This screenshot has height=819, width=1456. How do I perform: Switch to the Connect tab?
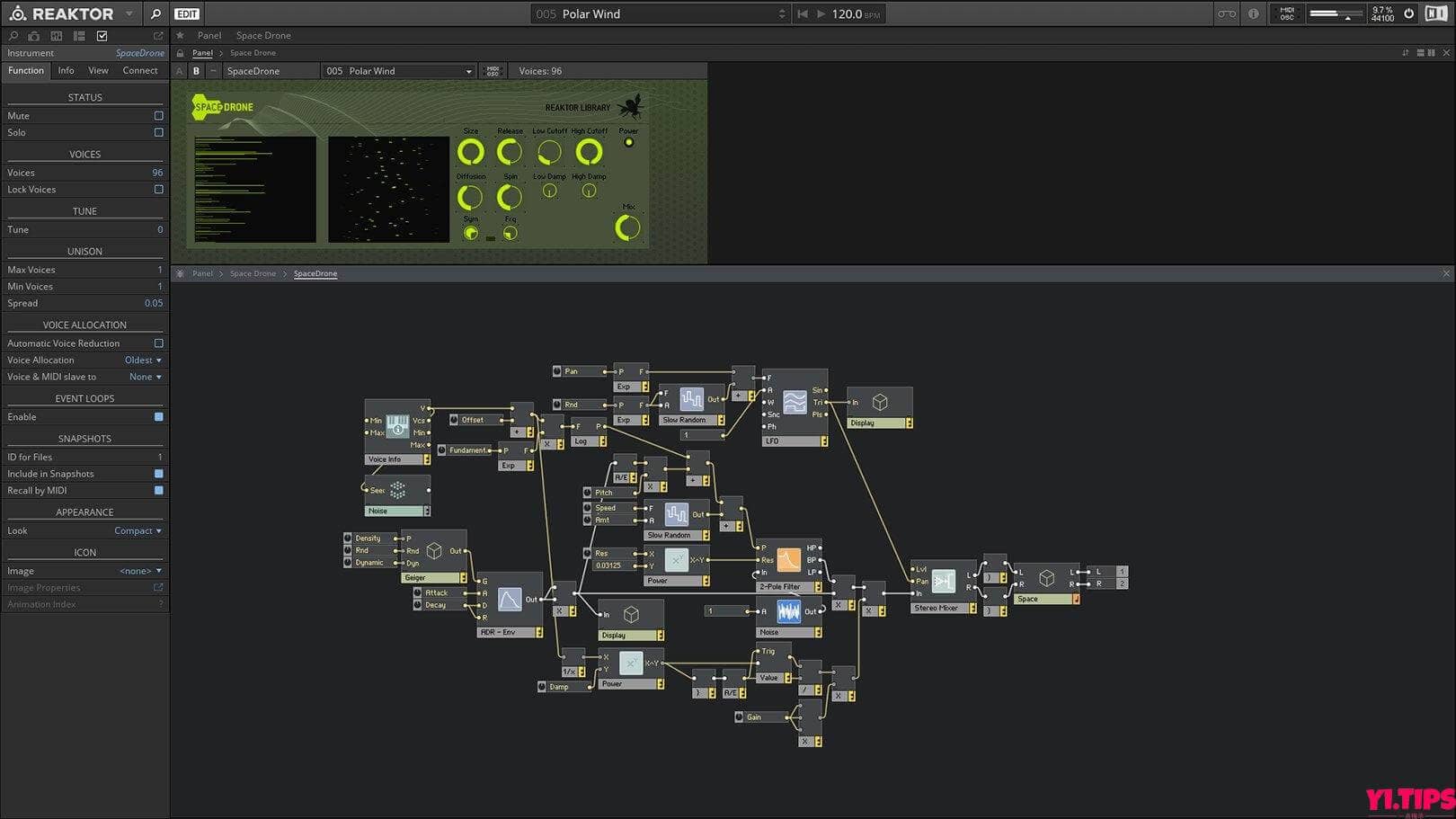pos(140,70)
